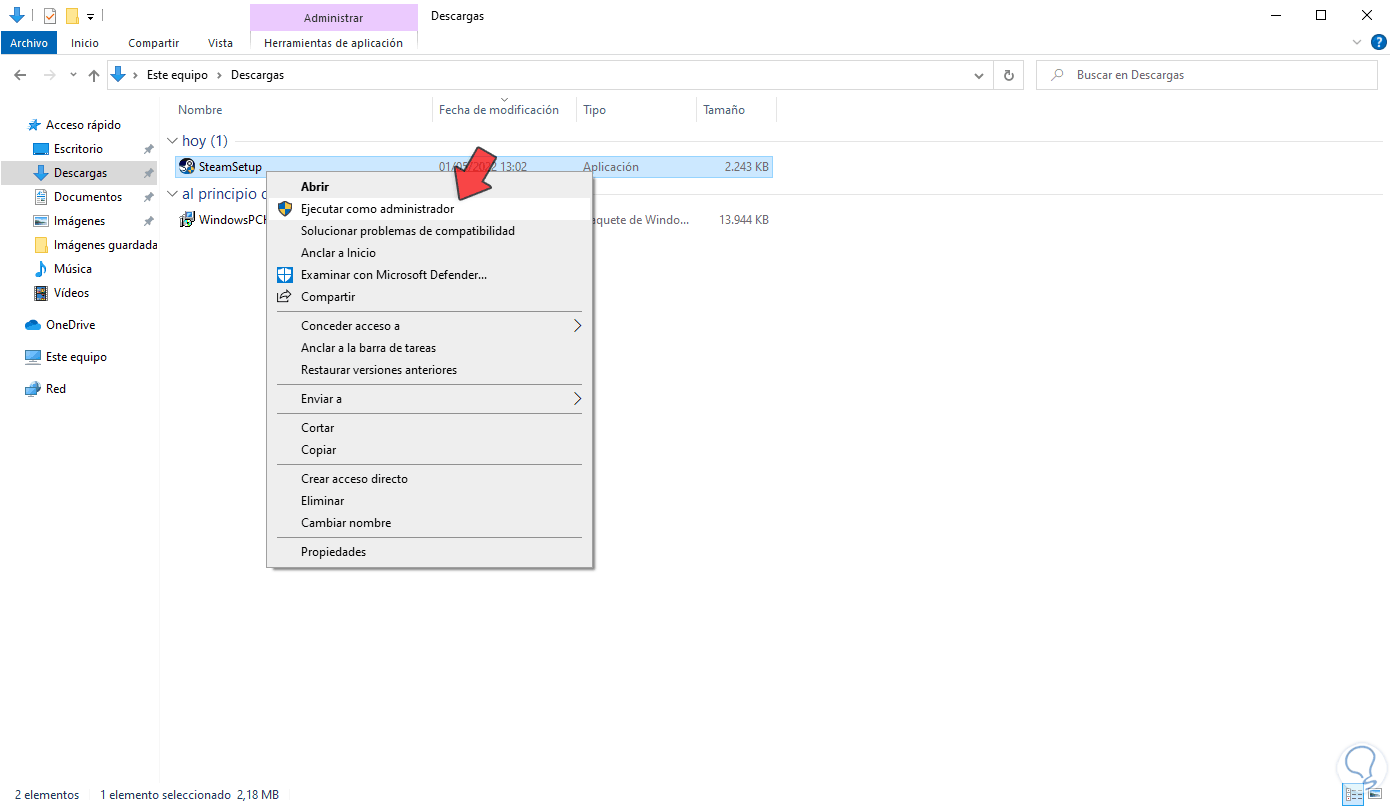Click the Descargas icon in title bar
1391x807 pixels.
(16, 16)
